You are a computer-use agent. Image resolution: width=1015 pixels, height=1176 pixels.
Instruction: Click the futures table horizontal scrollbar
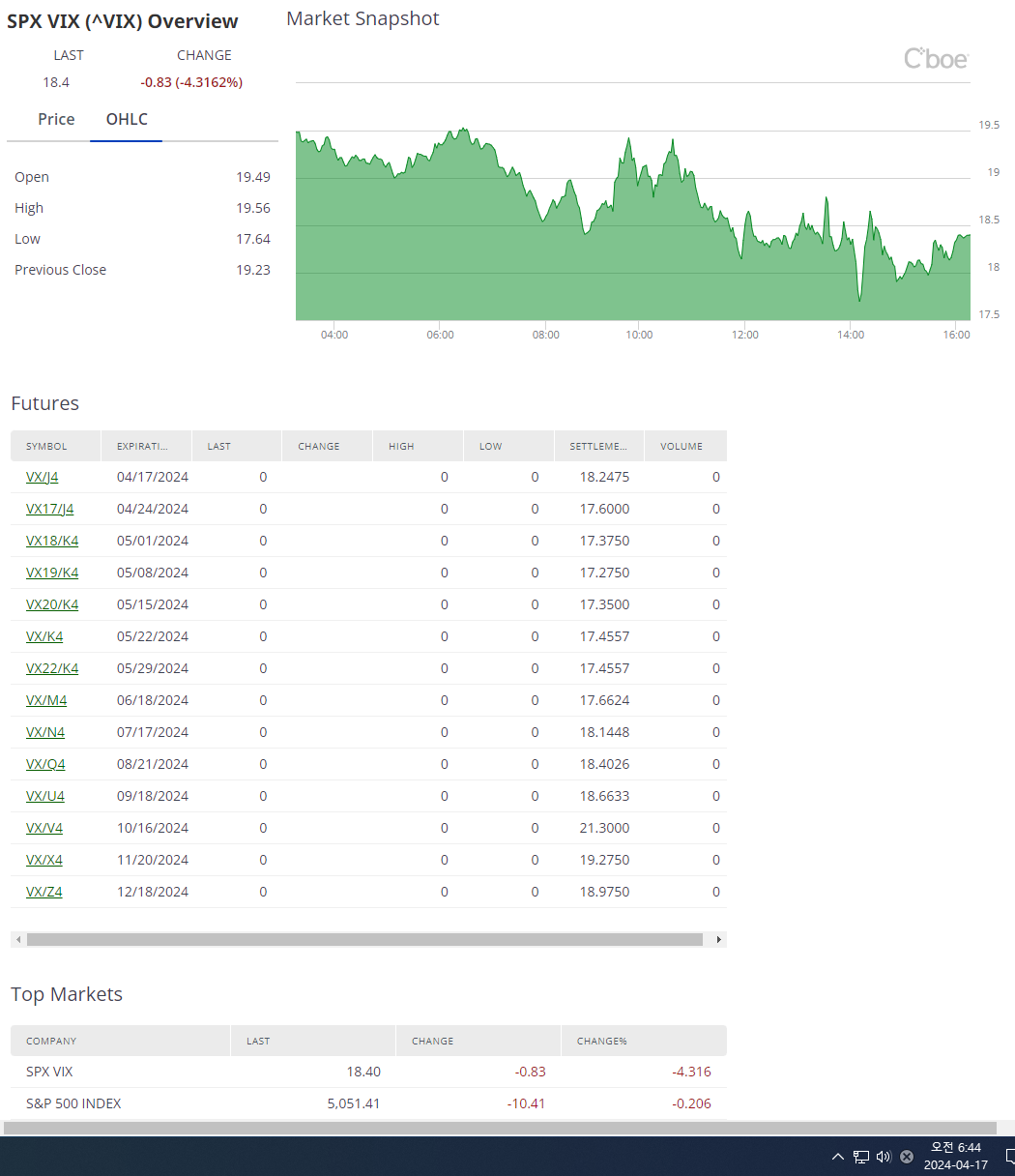[x=364, y=939]
